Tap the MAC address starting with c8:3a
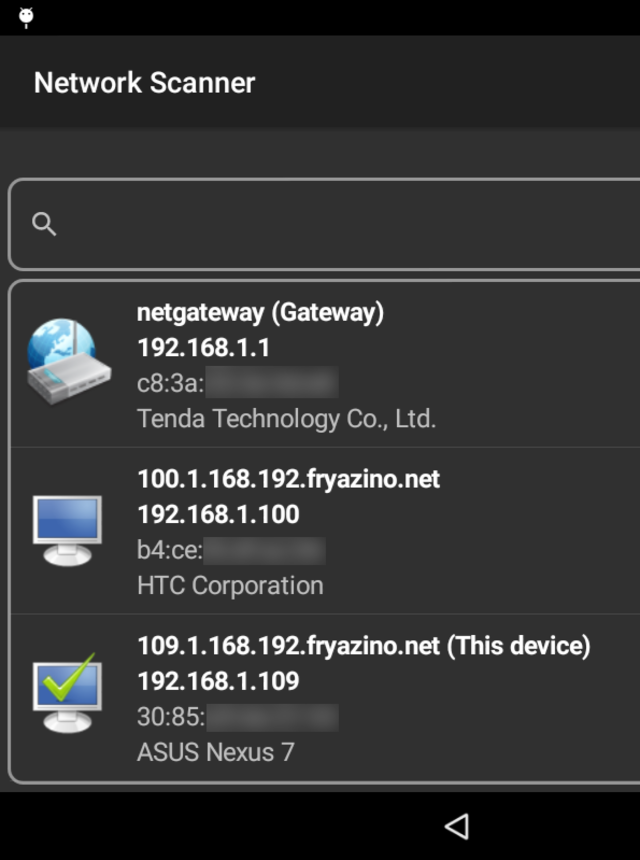640x860 pixels. click(237, 383)
